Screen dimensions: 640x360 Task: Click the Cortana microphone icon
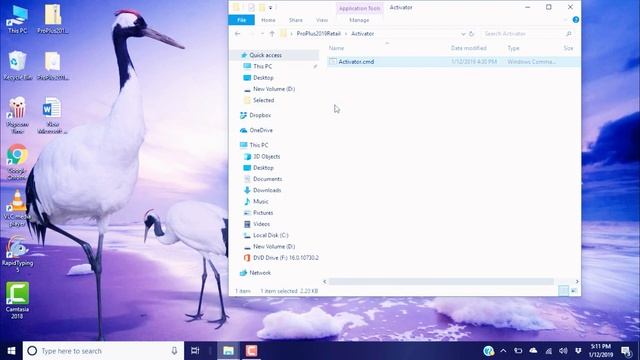pos(174,351)
